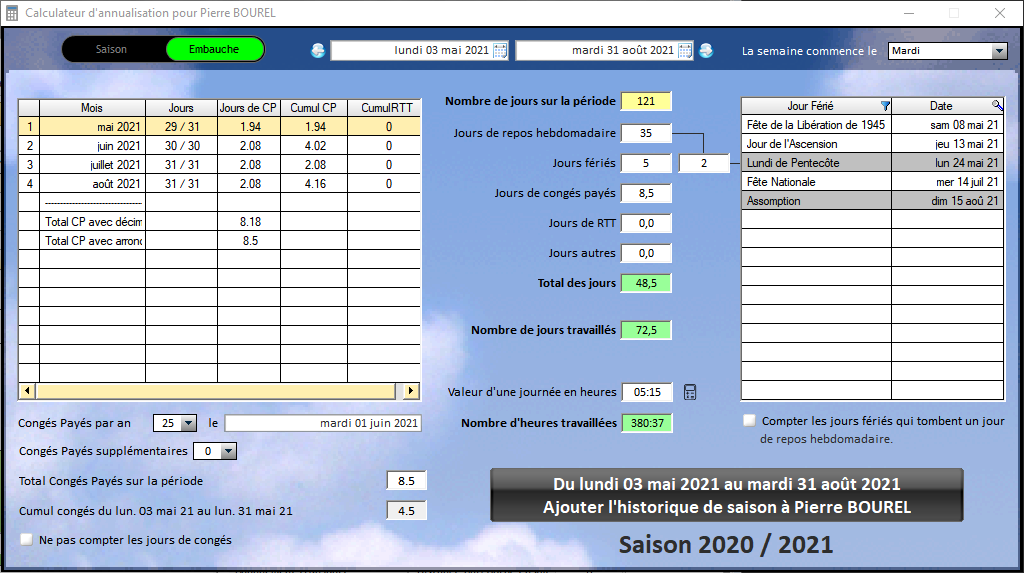The height and width of the screenshot is (573, 1024).
Task: Click the Total Congés Payés sur la période field
Action: [x=406, y=481]
